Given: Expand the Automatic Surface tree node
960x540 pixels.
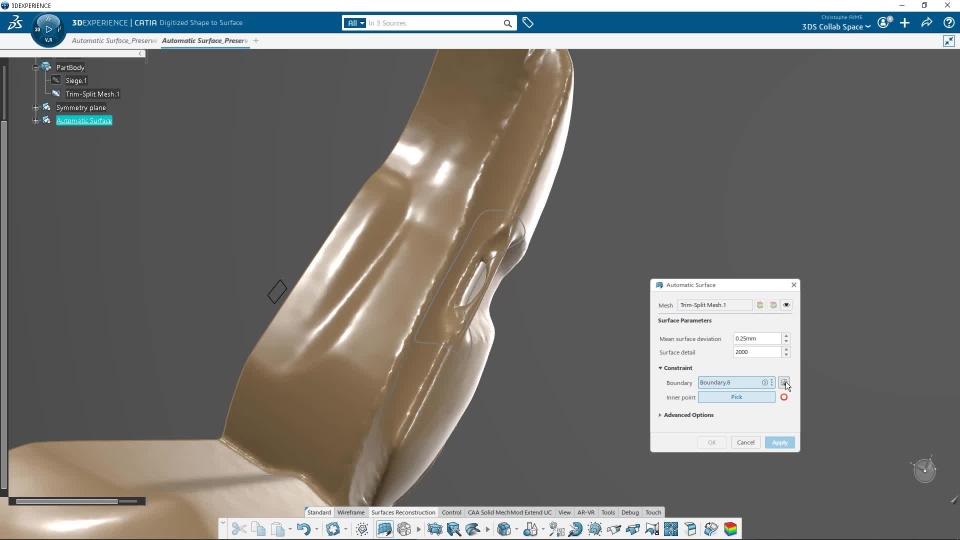Looking at the screenshot, I should click(x=36, y=121).
